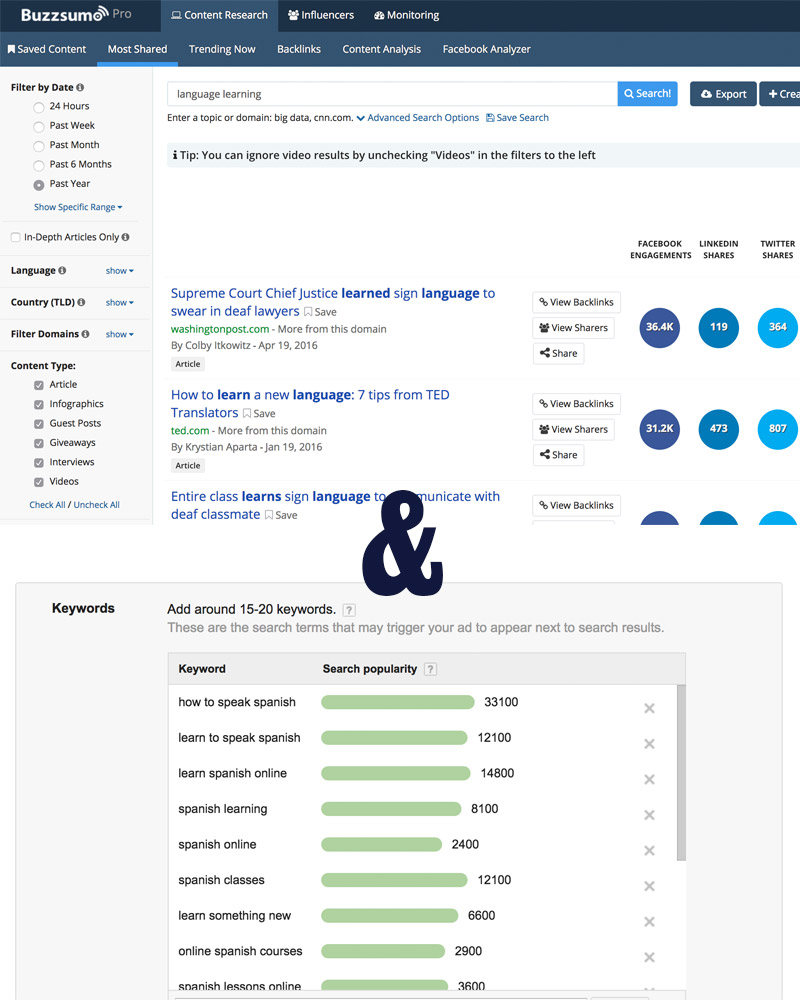This screenshot has width=800, height=1000.
Task: Click the popularity bar for 'spanish online'
Action: click(381, 844)
